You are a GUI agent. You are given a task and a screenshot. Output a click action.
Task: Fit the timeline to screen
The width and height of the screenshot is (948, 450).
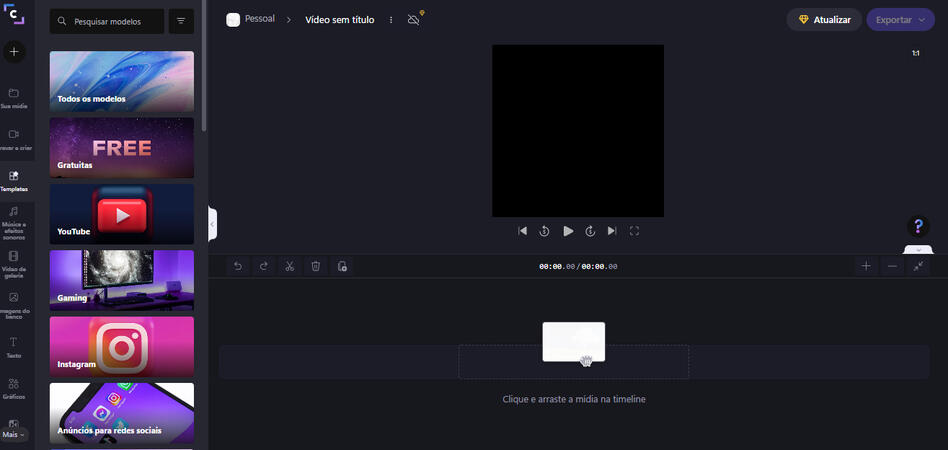[918, 266]
